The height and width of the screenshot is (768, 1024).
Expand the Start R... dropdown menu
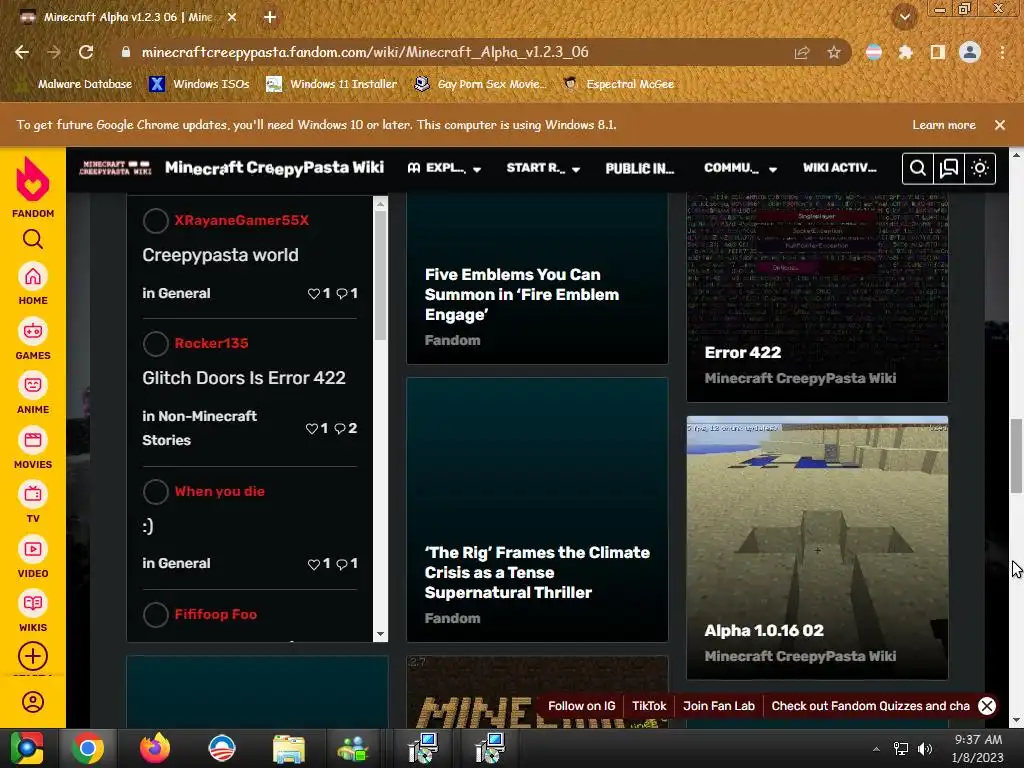pyautogui.click(x=543, y=168)
